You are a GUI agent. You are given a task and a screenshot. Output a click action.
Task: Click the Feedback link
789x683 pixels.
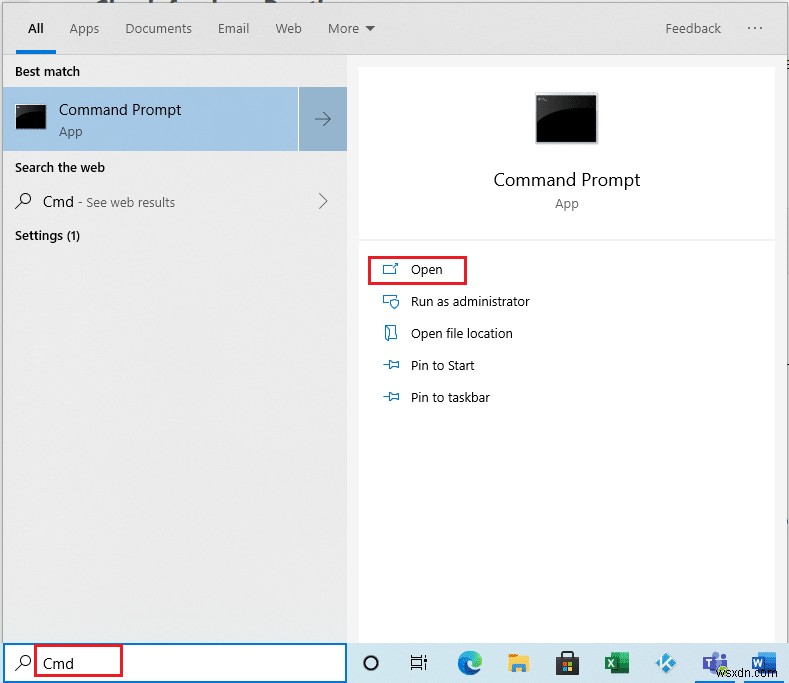pos(692,28)
